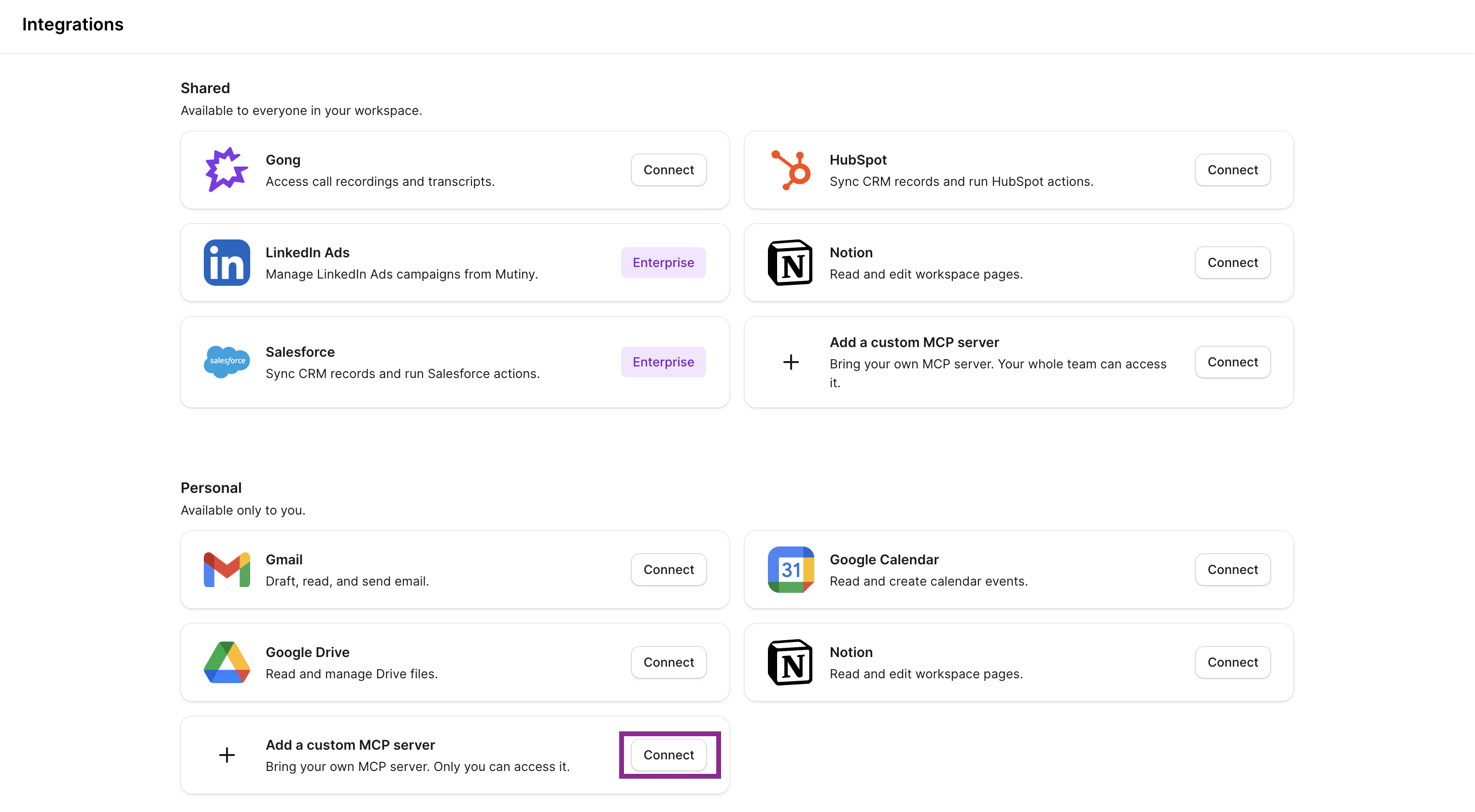Viewport: 1475px width, 812px height.
Task: Connect the Google Calendar integration
Action: point(1232,569)
